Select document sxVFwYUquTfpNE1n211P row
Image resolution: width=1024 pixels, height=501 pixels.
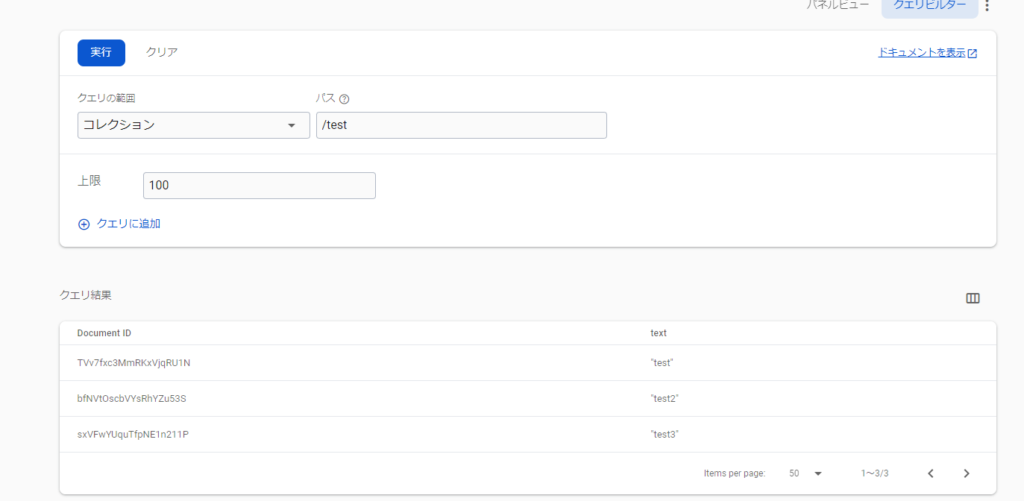coord(133,435)
